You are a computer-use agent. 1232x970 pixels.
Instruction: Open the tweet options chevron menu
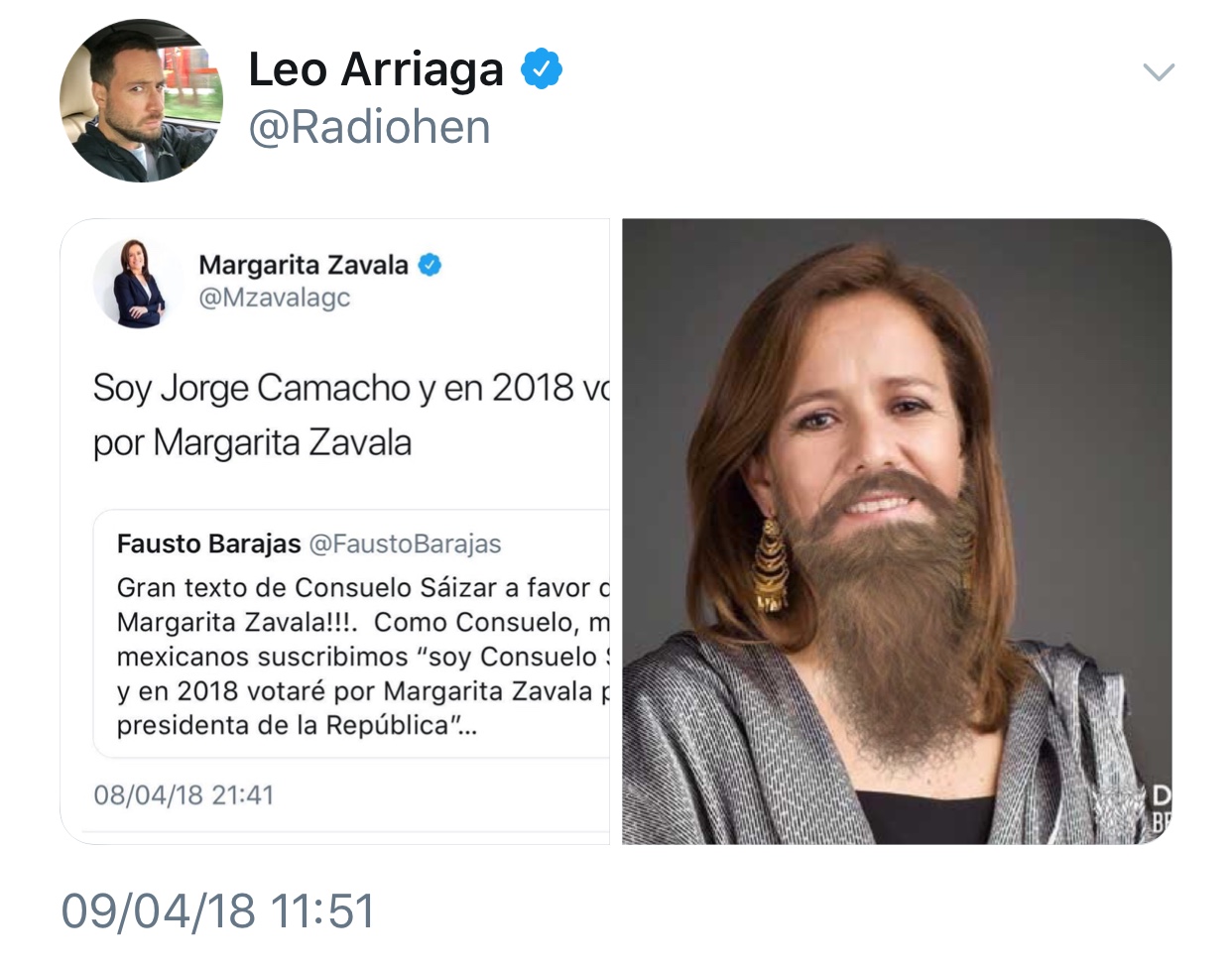click(x=1159, y=72)
